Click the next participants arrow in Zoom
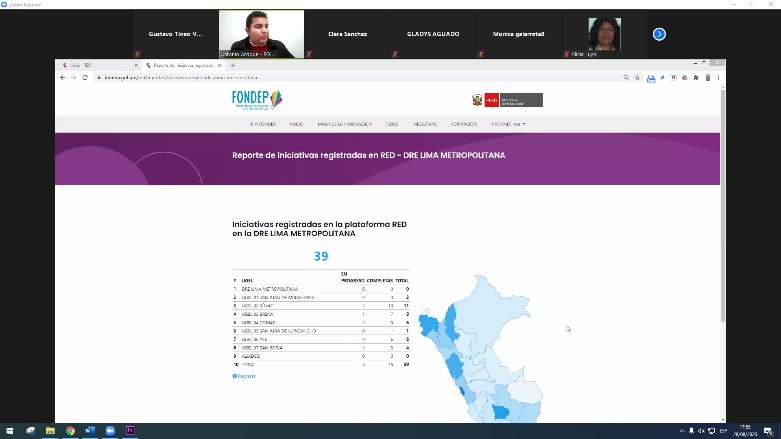781x439 pixels. pos(659,34)
